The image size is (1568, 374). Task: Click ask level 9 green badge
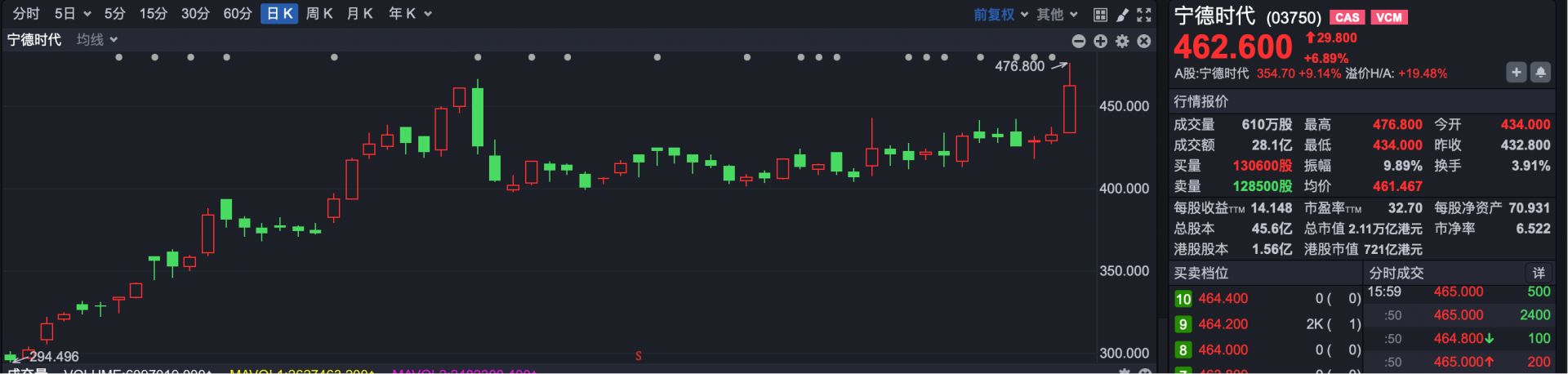[x=1183, y=324]
